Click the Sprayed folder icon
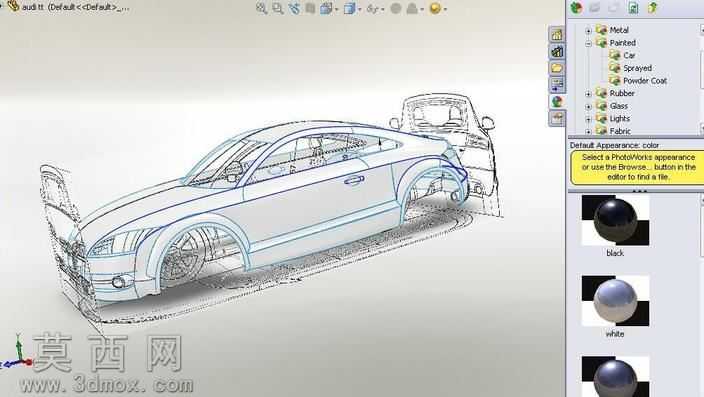Screen dimensions: 704x397 tap(615, 68)
